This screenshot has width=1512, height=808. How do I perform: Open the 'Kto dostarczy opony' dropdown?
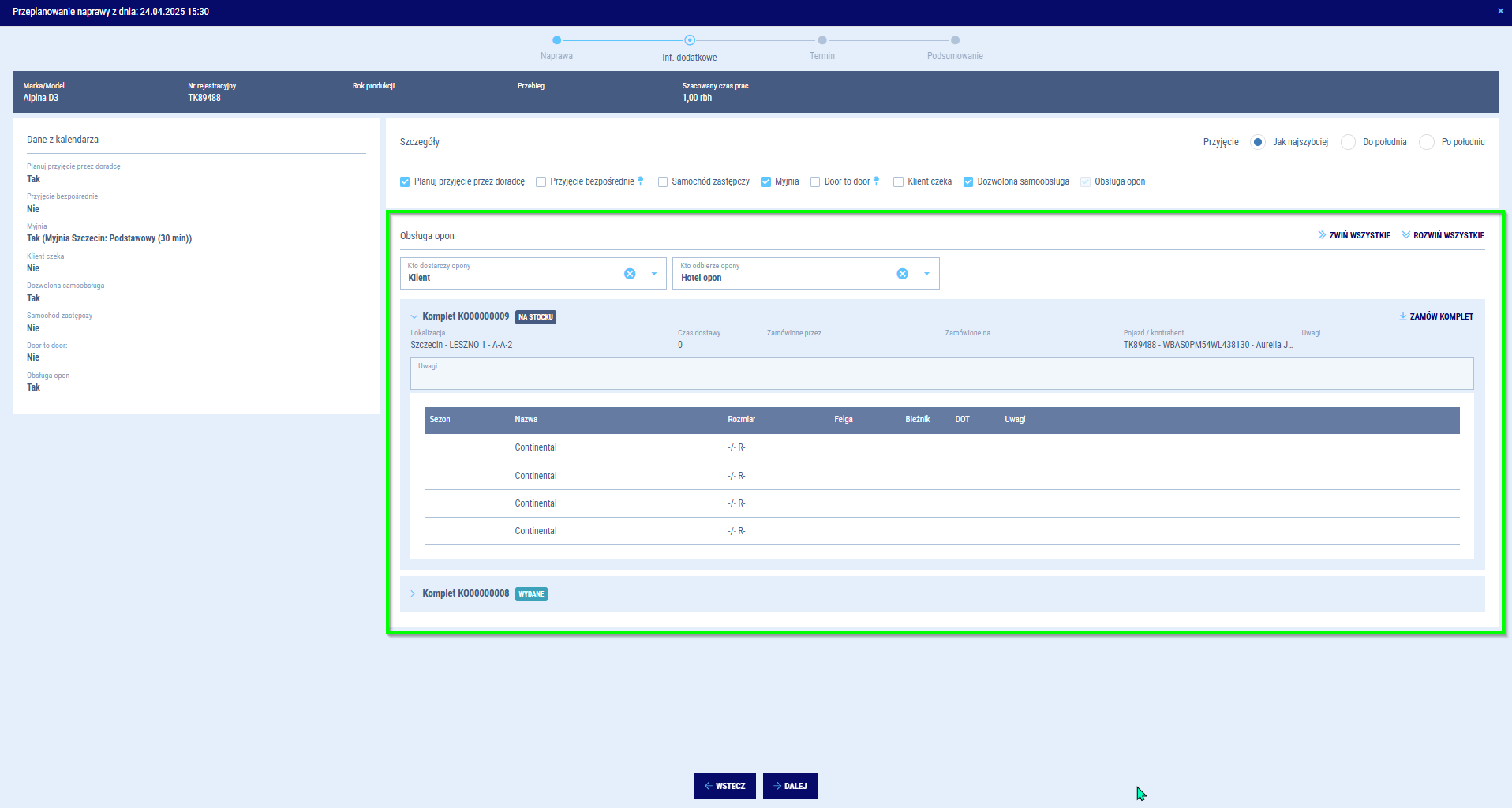pyautogui.click(x=654, y=274)
